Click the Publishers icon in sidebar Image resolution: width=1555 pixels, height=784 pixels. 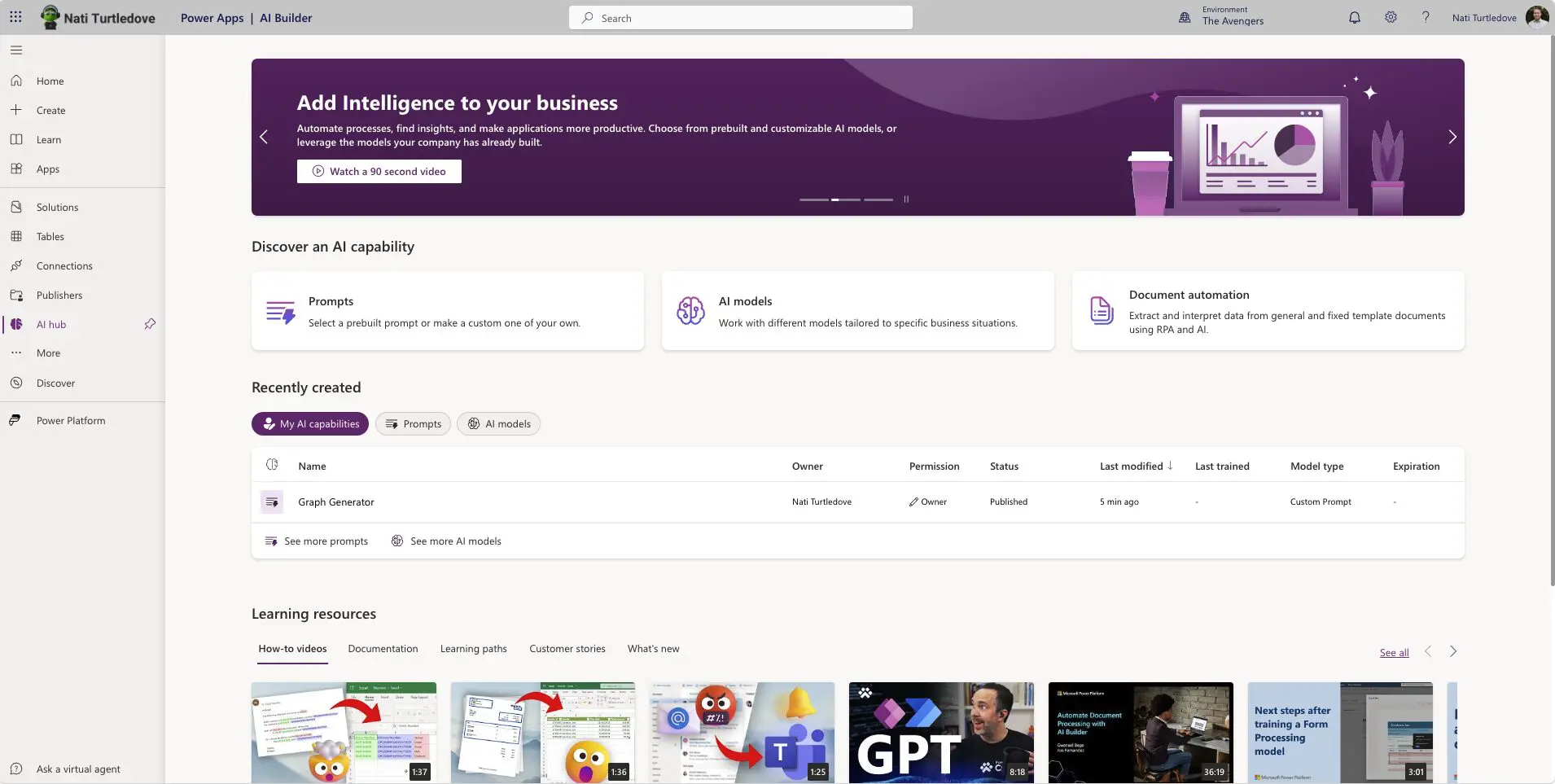16,296
